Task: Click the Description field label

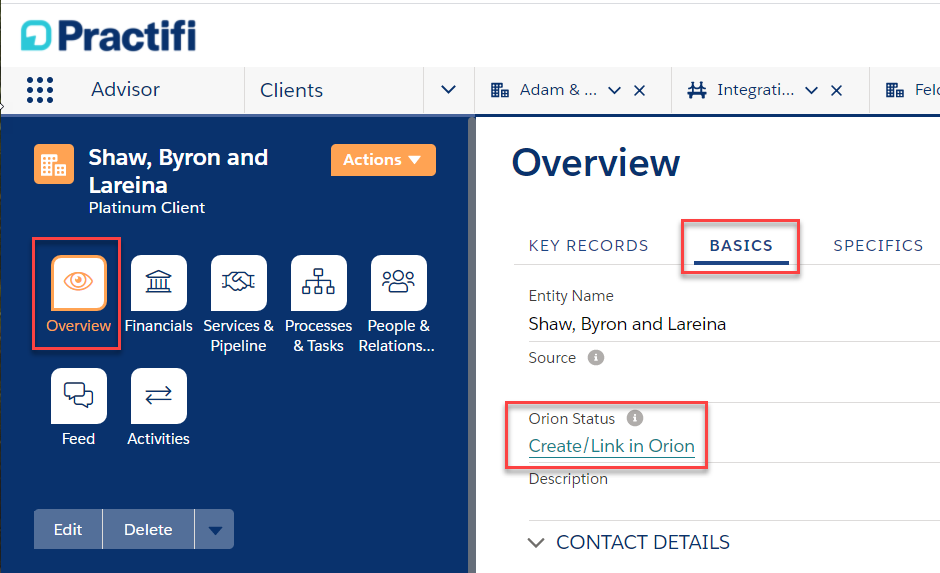Action: tap(568, 479)
